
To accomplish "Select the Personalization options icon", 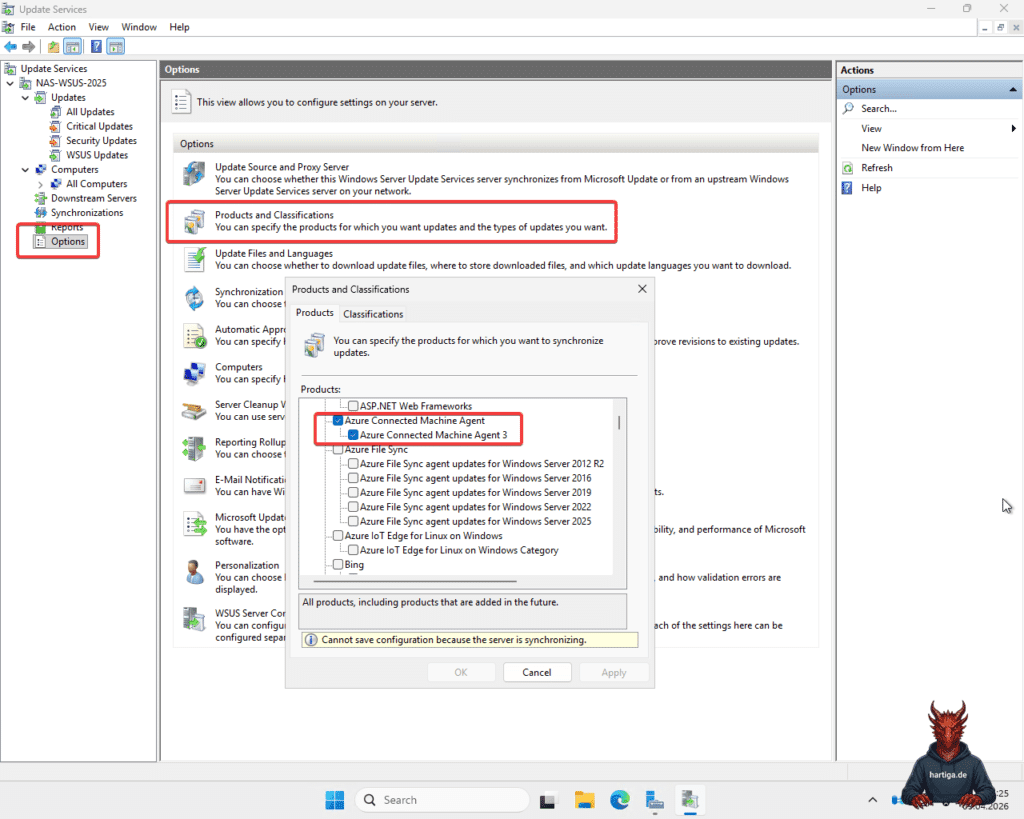I will [x=193, y=573].
